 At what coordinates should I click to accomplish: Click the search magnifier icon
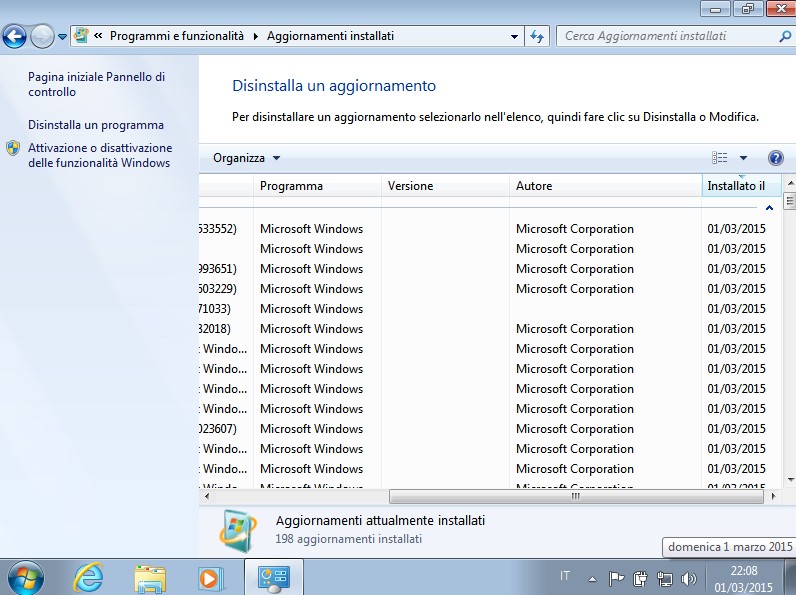[x=785, y=37]
